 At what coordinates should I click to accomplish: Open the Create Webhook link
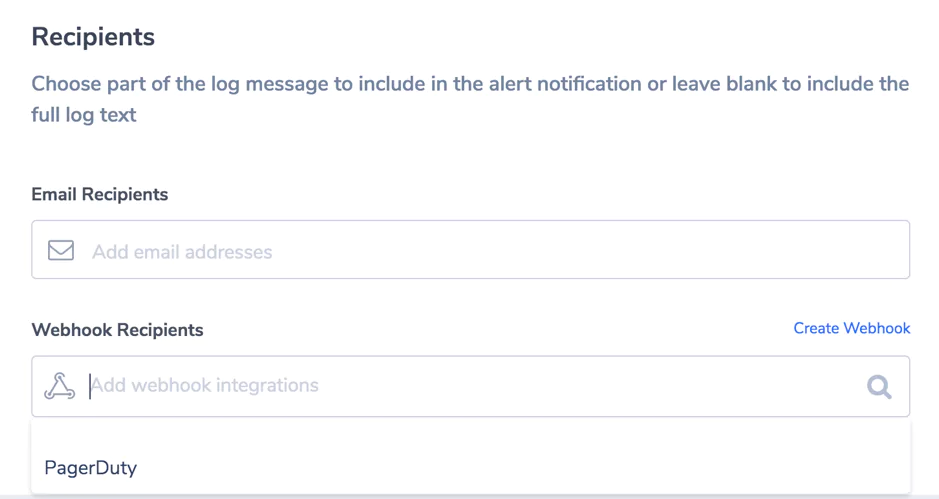point(852,328)
